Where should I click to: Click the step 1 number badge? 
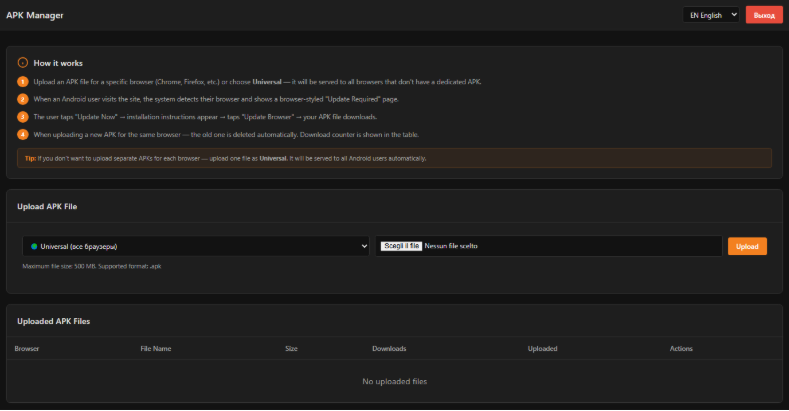[23, 81]
